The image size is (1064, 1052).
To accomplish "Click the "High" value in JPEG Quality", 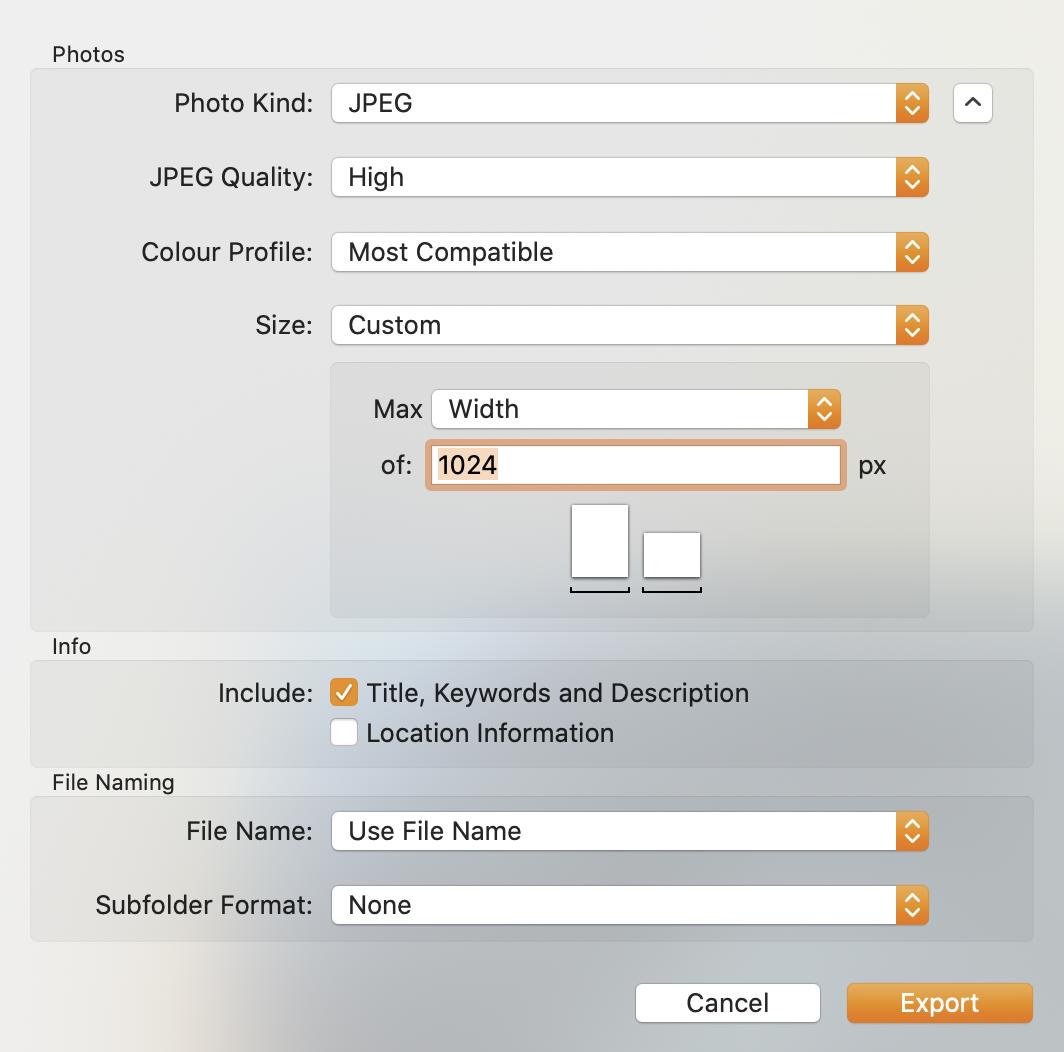I will tap(376, 177).
